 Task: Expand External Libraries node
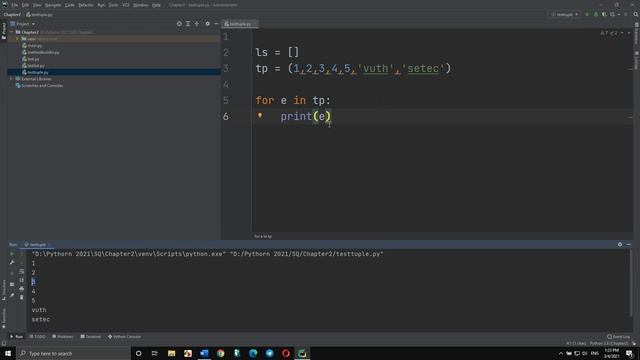click(x=12, y=79)
